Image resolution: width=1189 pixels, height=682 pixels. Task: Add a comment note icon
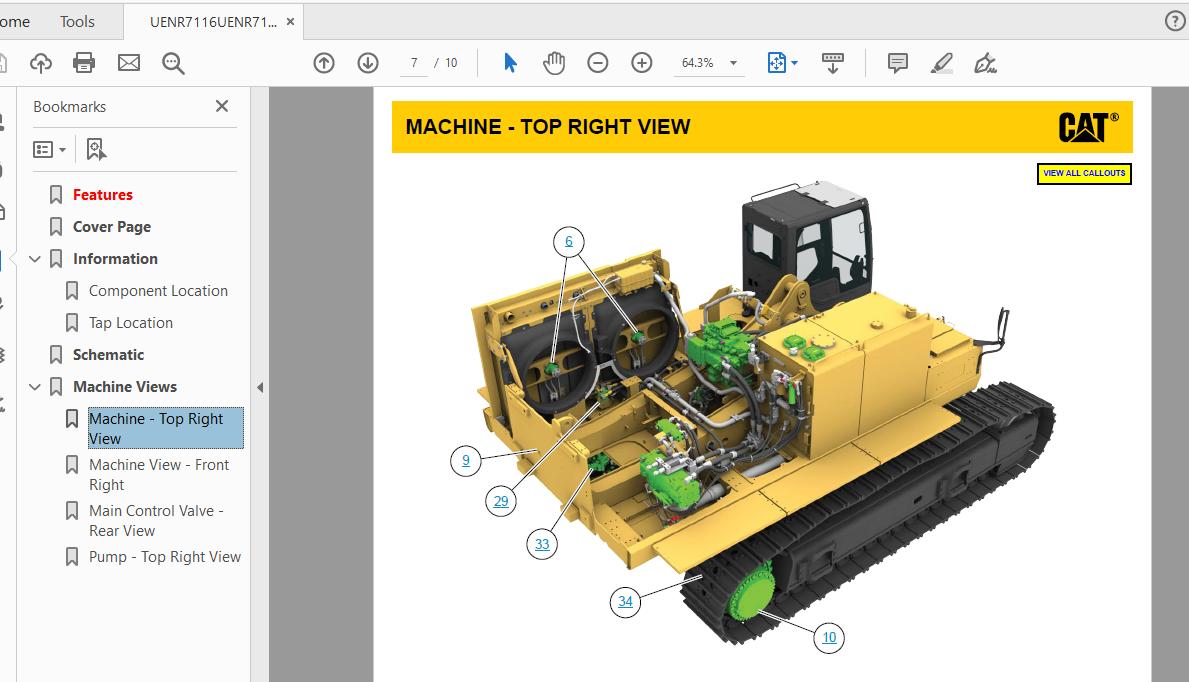tap(898, 63)
